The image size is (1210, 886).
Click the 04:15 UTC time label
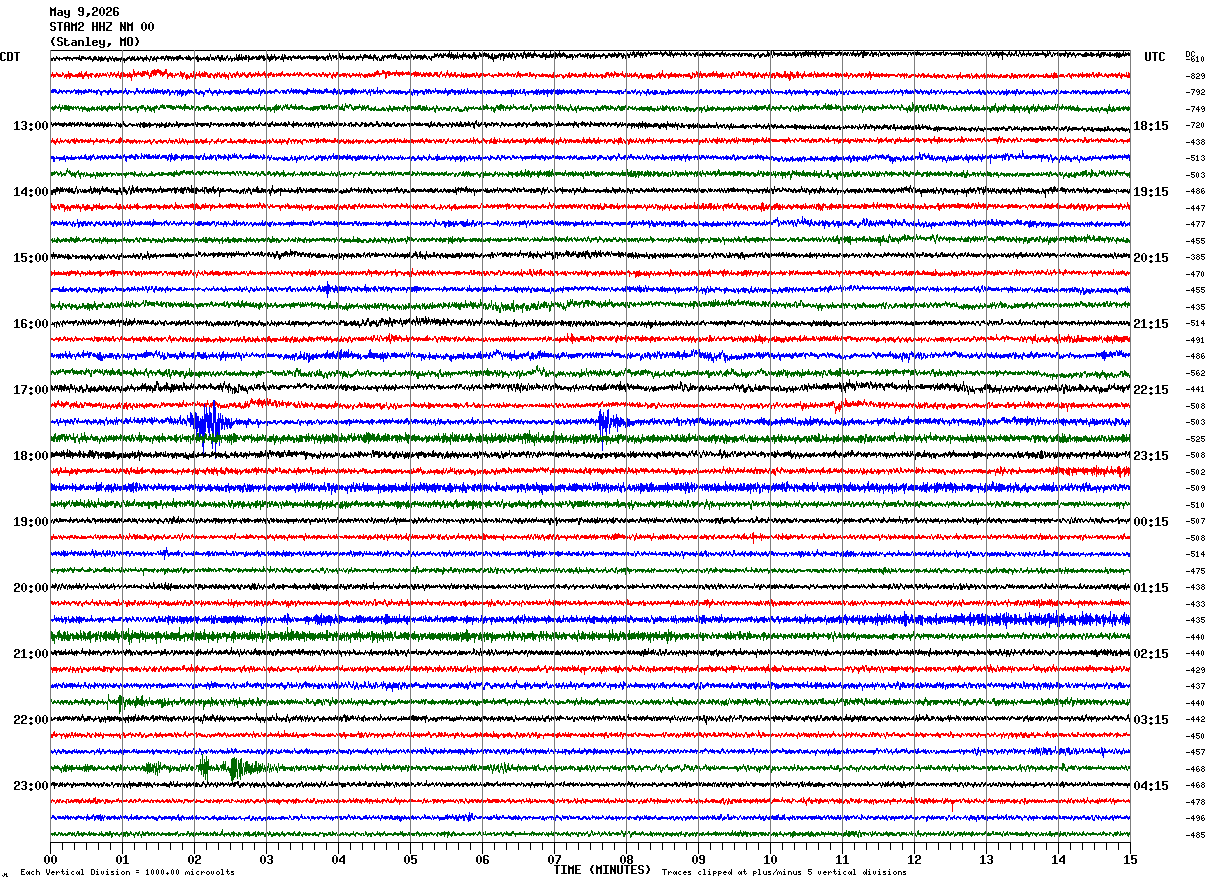click(1151, 785)
